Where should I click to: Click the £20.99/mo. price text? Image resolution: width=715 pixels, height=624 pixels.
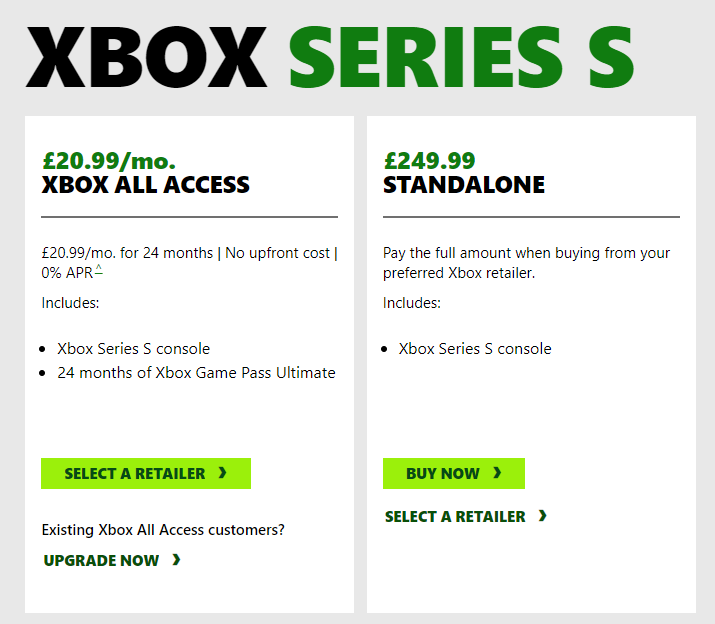tap(109, 160)
